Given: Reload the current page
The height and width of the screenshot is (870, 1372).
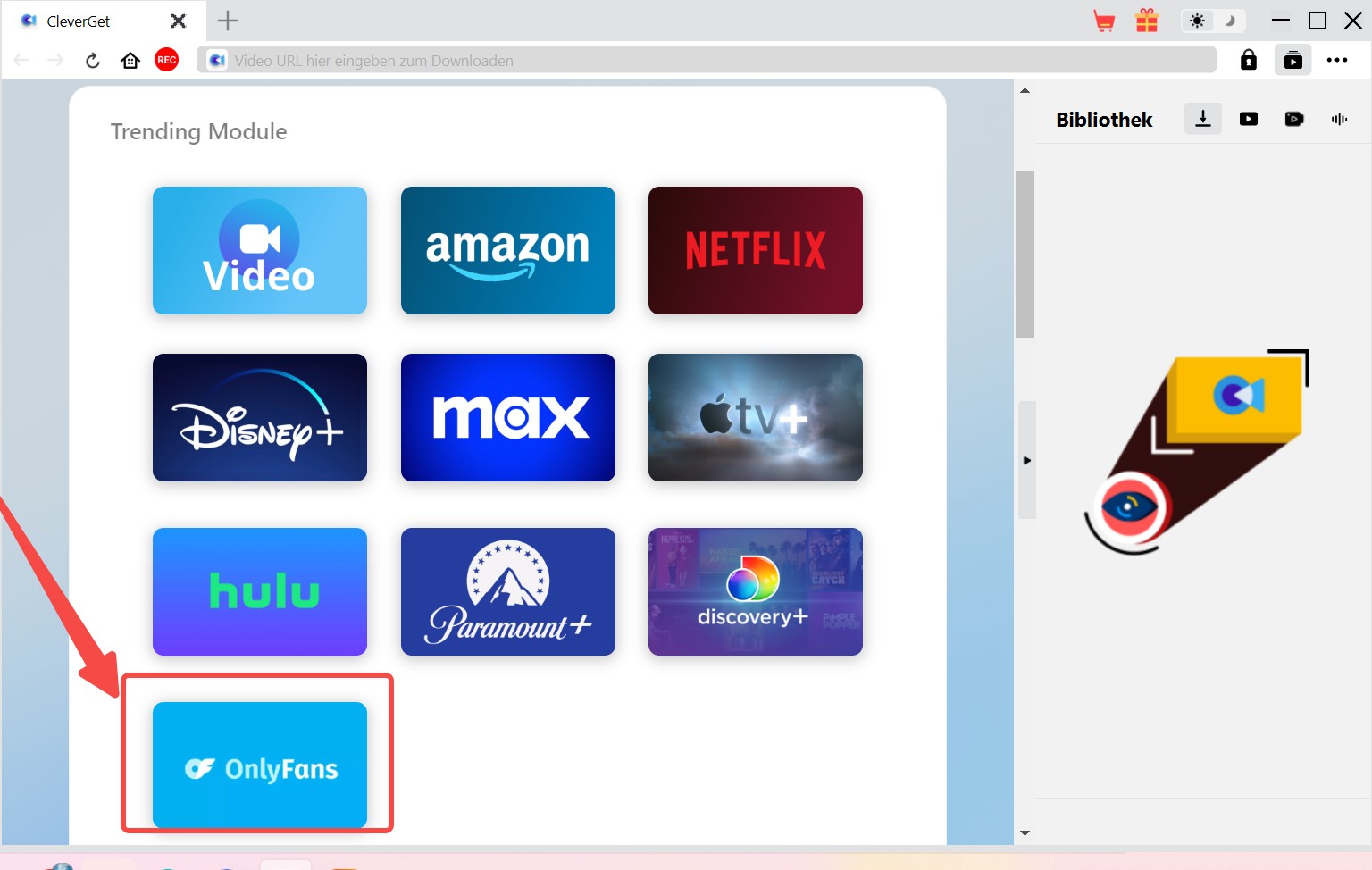Looking at the screenshot, I should point(93,61).
